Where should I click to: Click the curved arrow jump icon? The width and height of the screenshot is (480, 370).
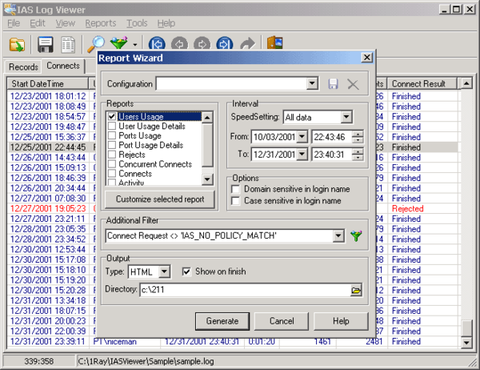[247, 44]
